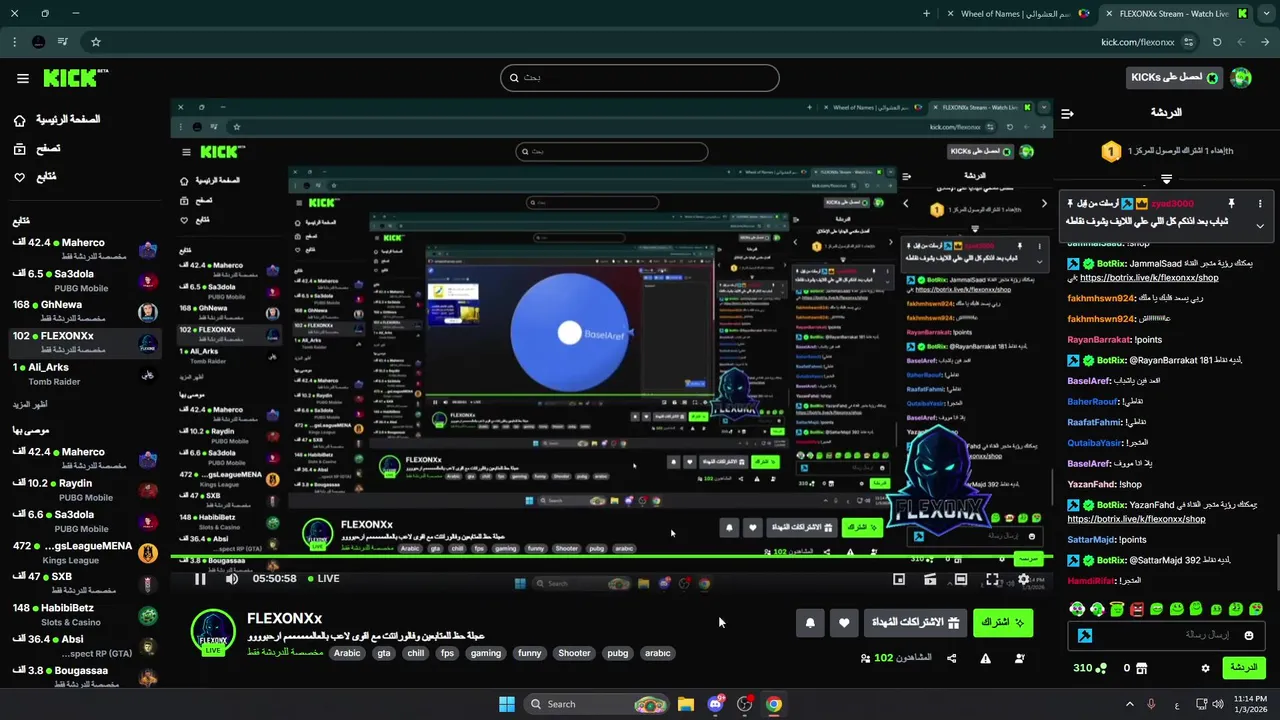Click the 310 channel points indicator
This screenshot has height=720, width=1280.
(x=1090, y=668)
